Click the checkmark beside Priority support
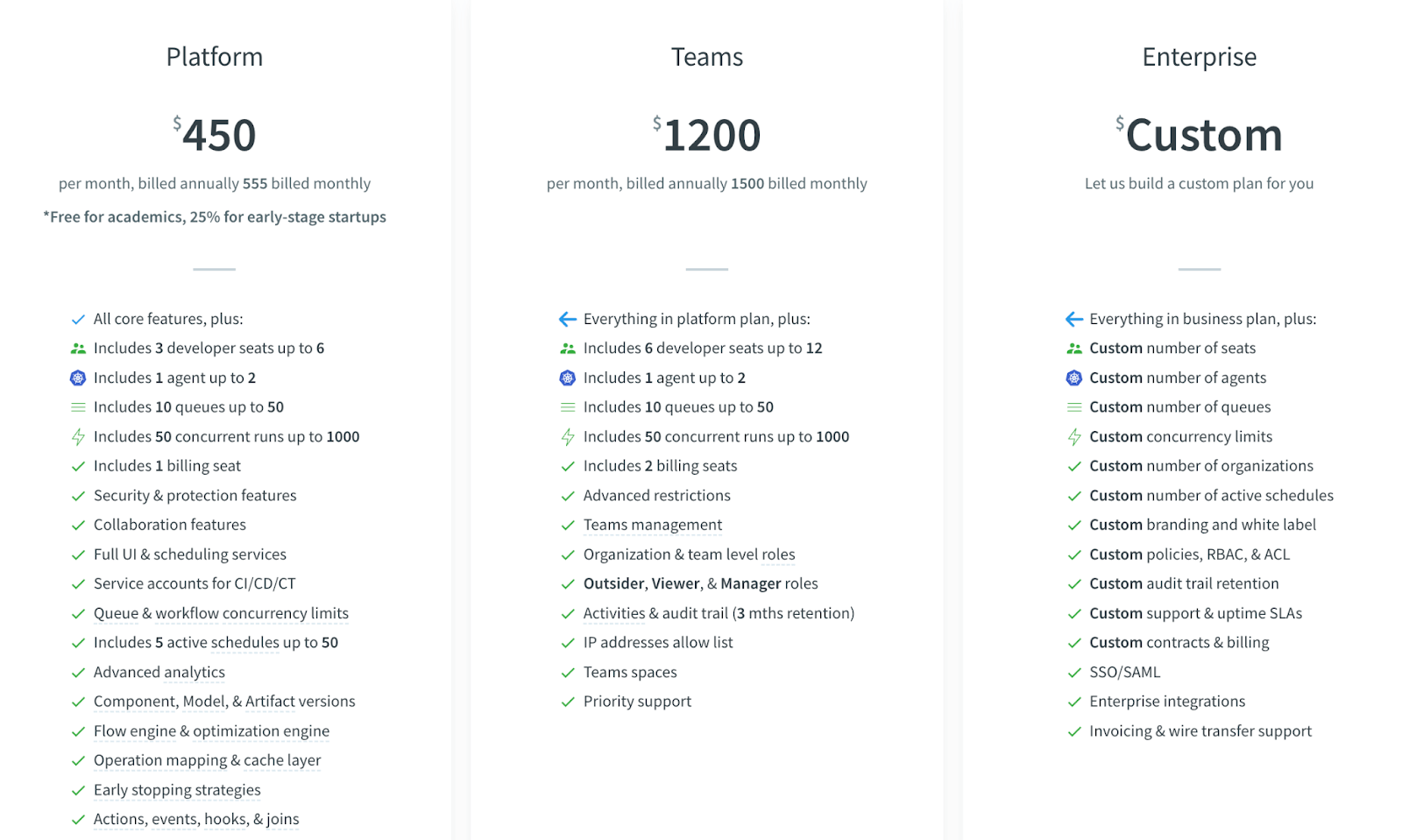The height and width of the screenshot is (840, 1402). tap(568, 702)
